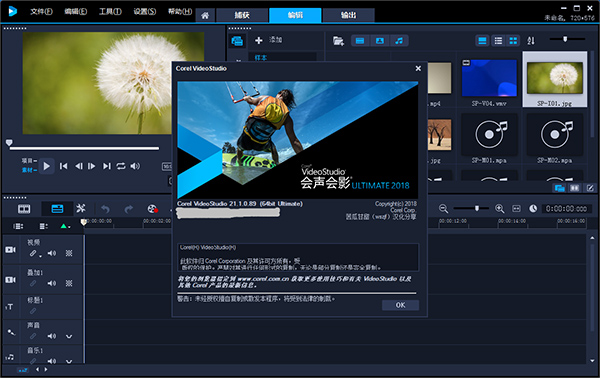
Task: Jump to the end of preview
Action: pyautogui.click(x=106, y=166)
